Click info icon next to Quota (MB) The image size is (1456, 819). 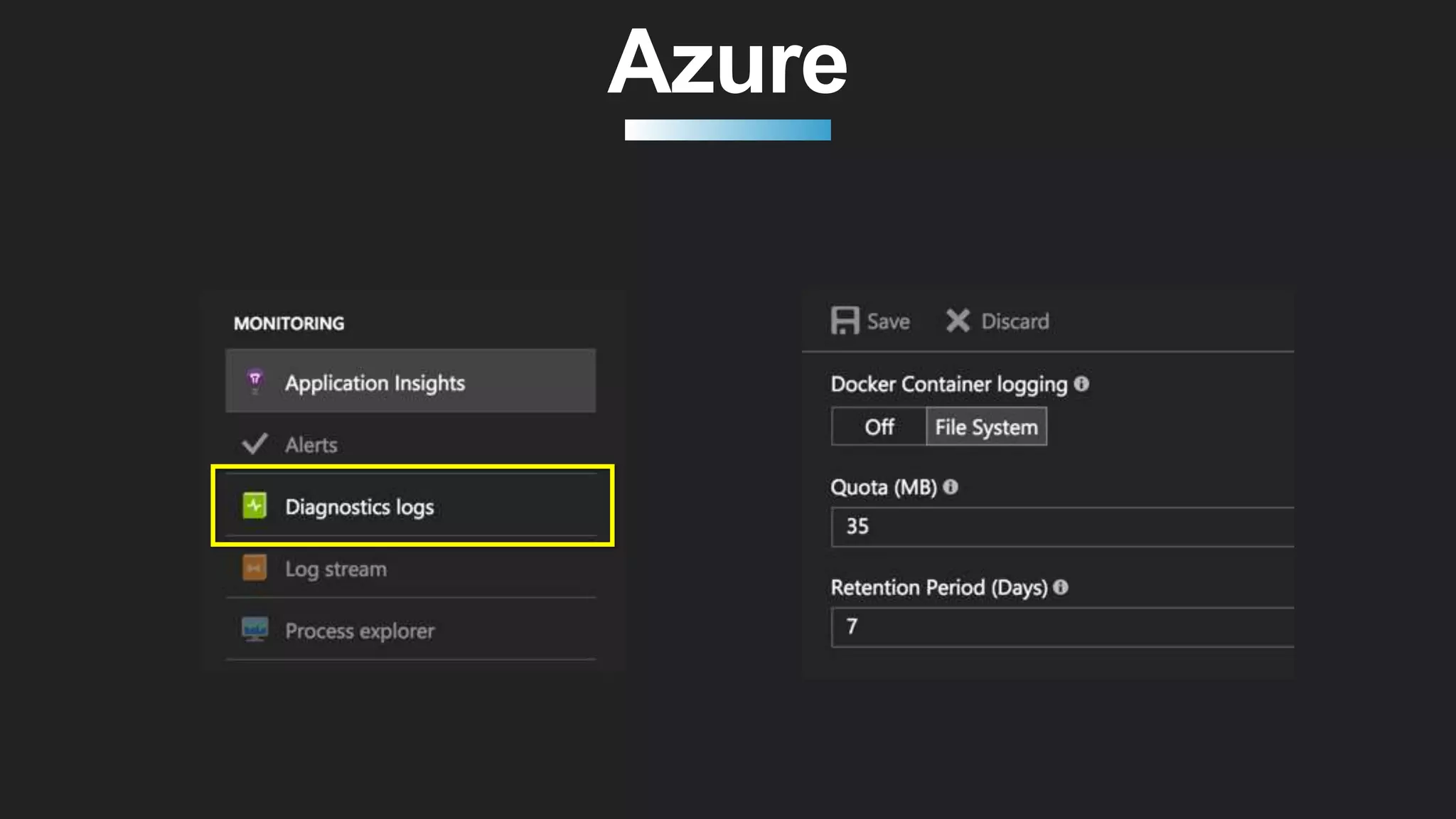[x=951, y=487]
